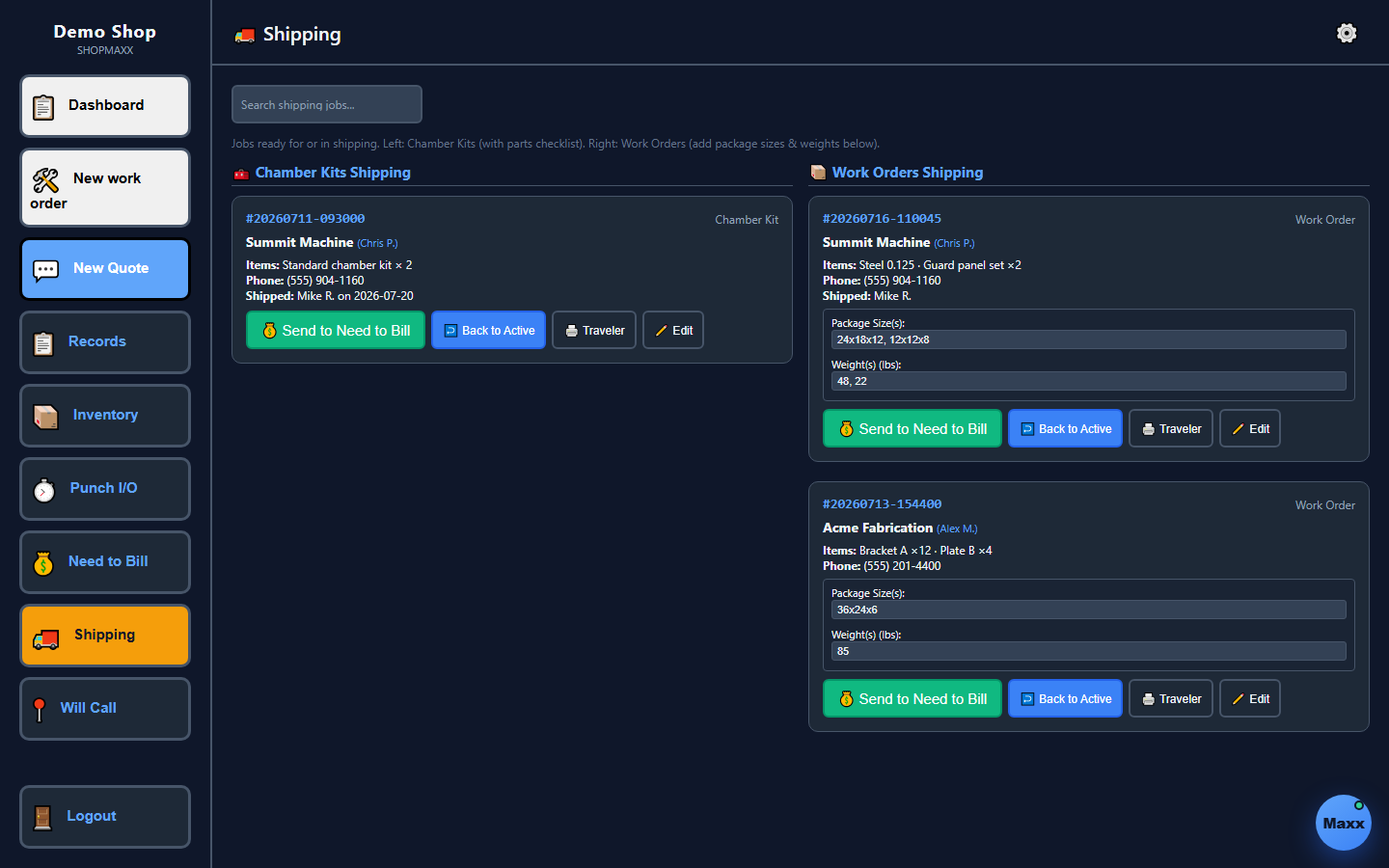Click the Logout door icon
1389x868 pixels.
coord(42,818)
